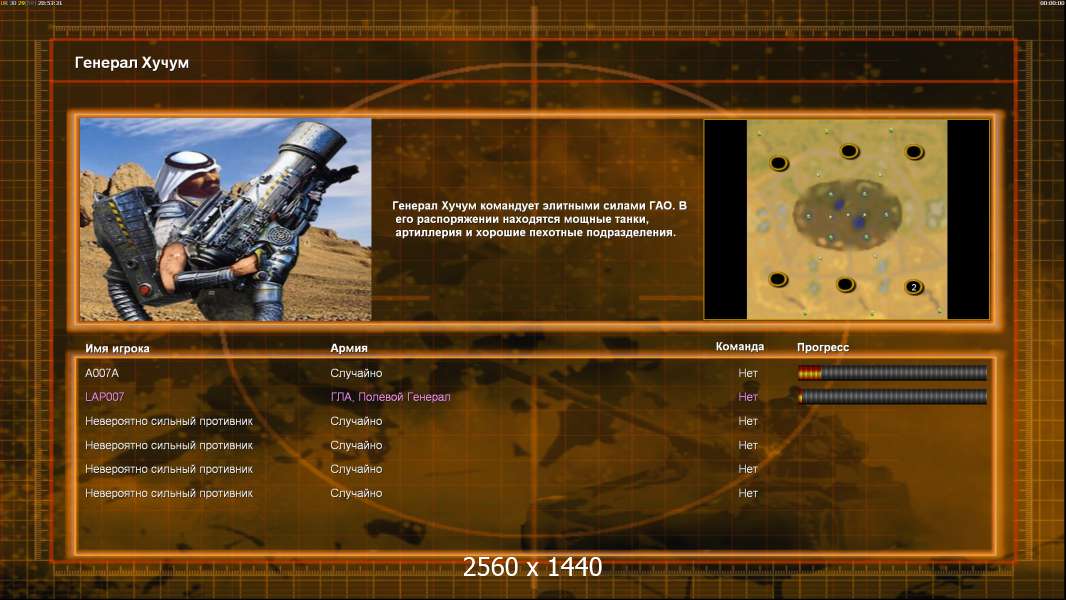Select northeast start position on minimap
Image resolution: width=1066 pixels, height=600 pixels.
pyautogui.click(x=914, y=152)
